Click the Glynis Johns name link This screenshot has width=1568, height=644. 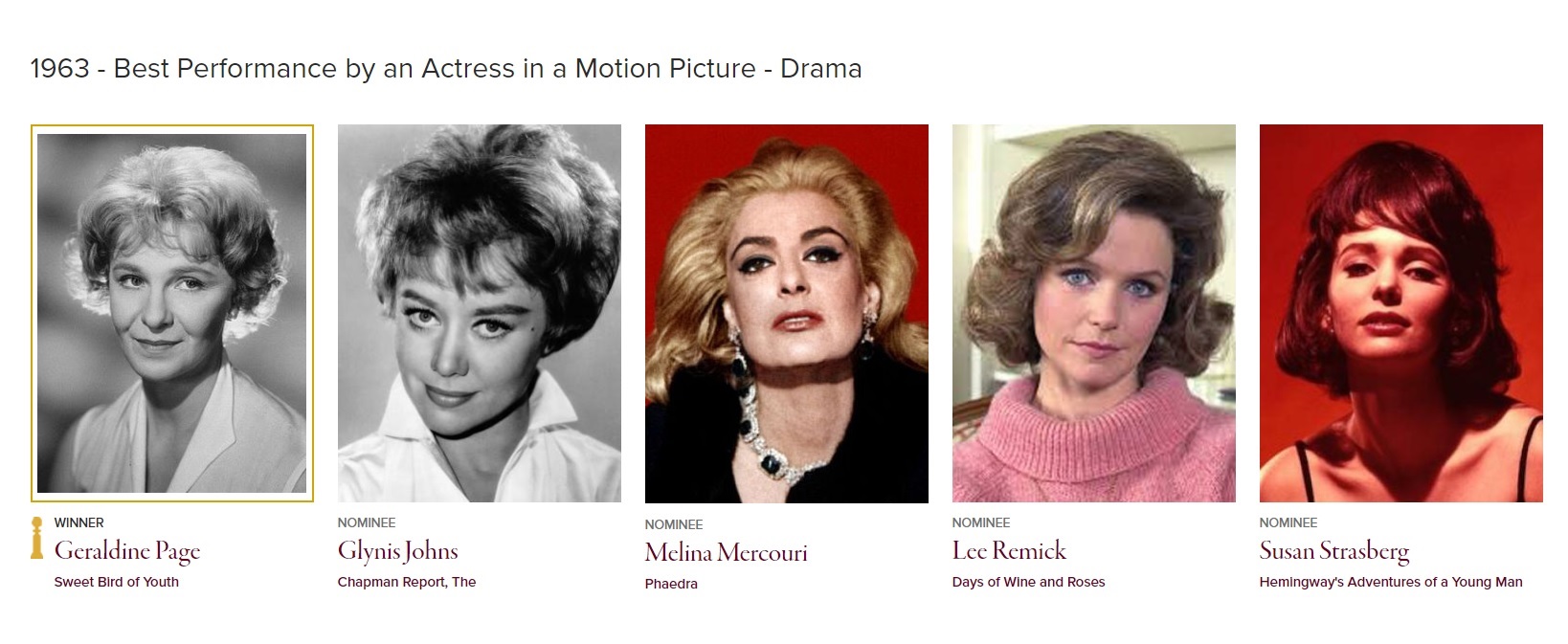pos(397,551)
